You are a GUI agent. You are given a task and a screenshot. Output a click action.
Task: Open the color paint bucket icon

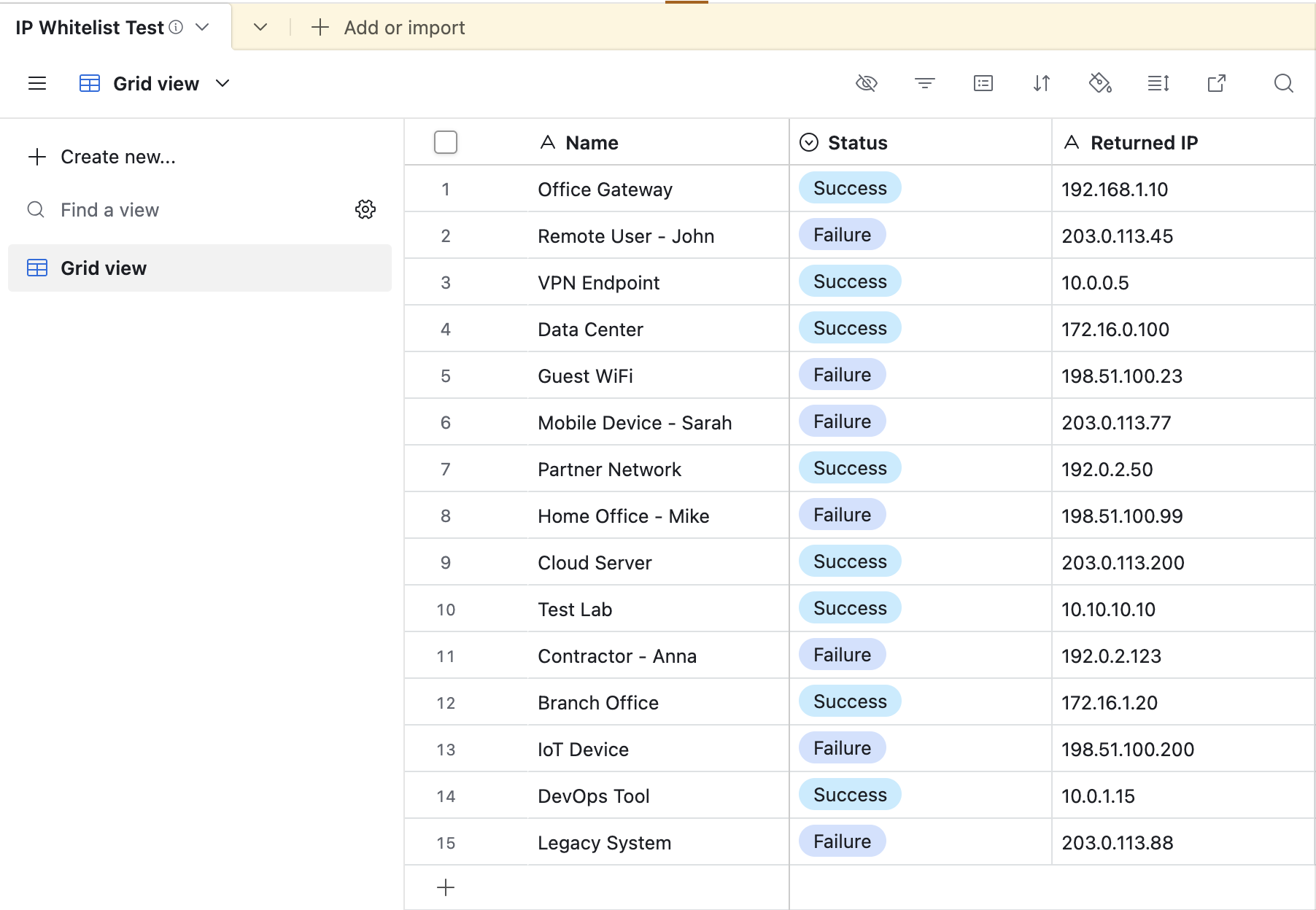coord(1099,83)
